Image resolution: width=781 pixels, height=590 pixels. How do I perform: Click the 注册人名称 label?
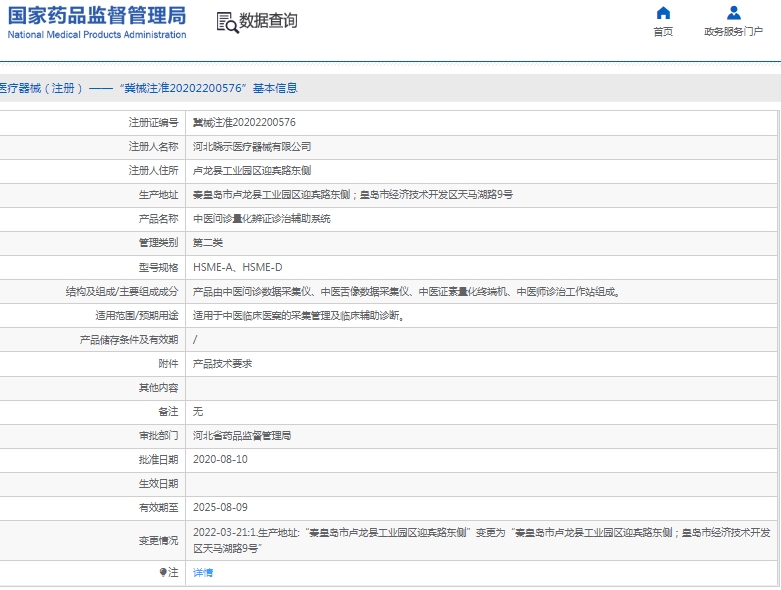point(153,146)
